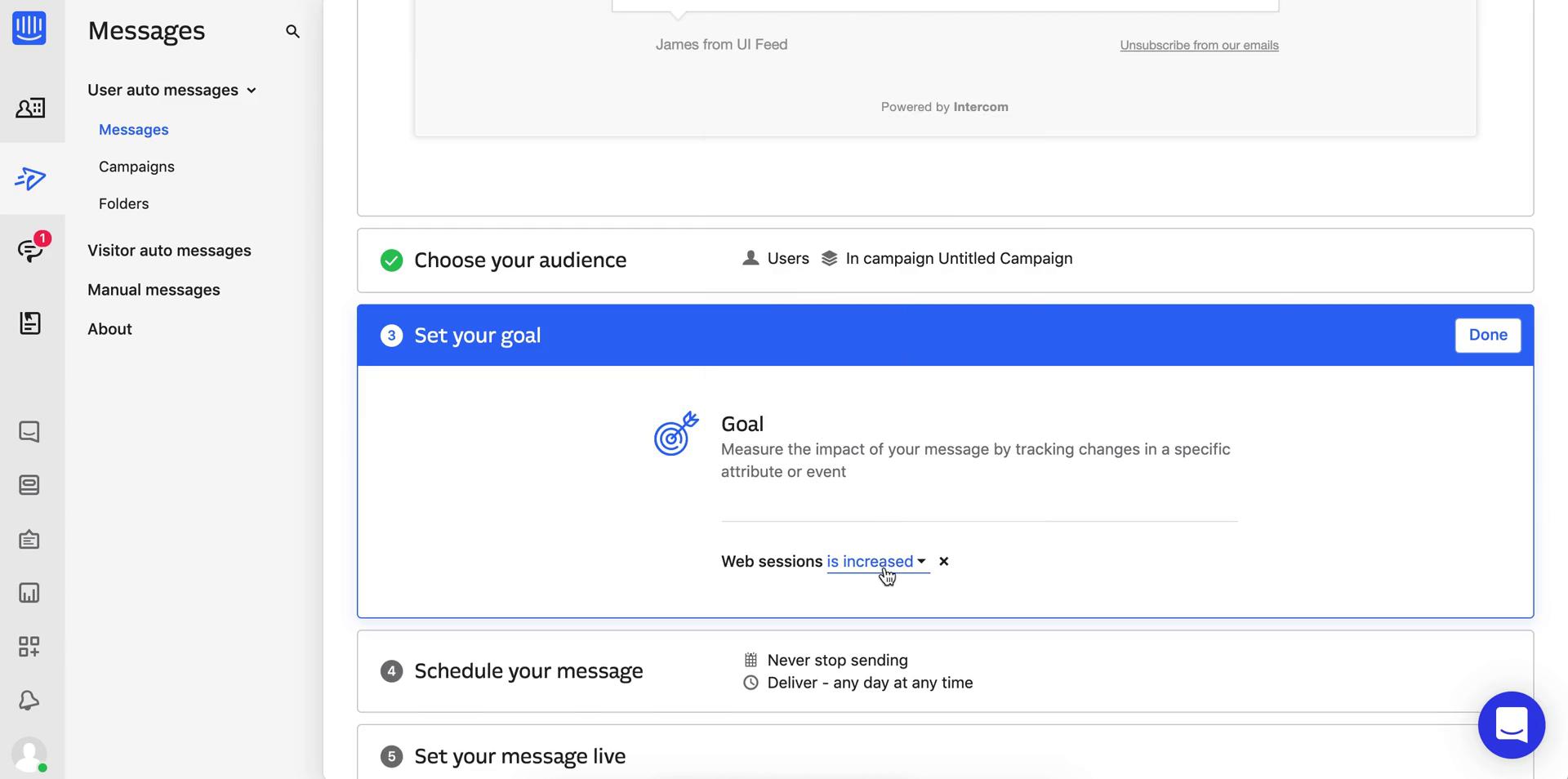Open the reports bar chart icon

(x=29, y=593)
